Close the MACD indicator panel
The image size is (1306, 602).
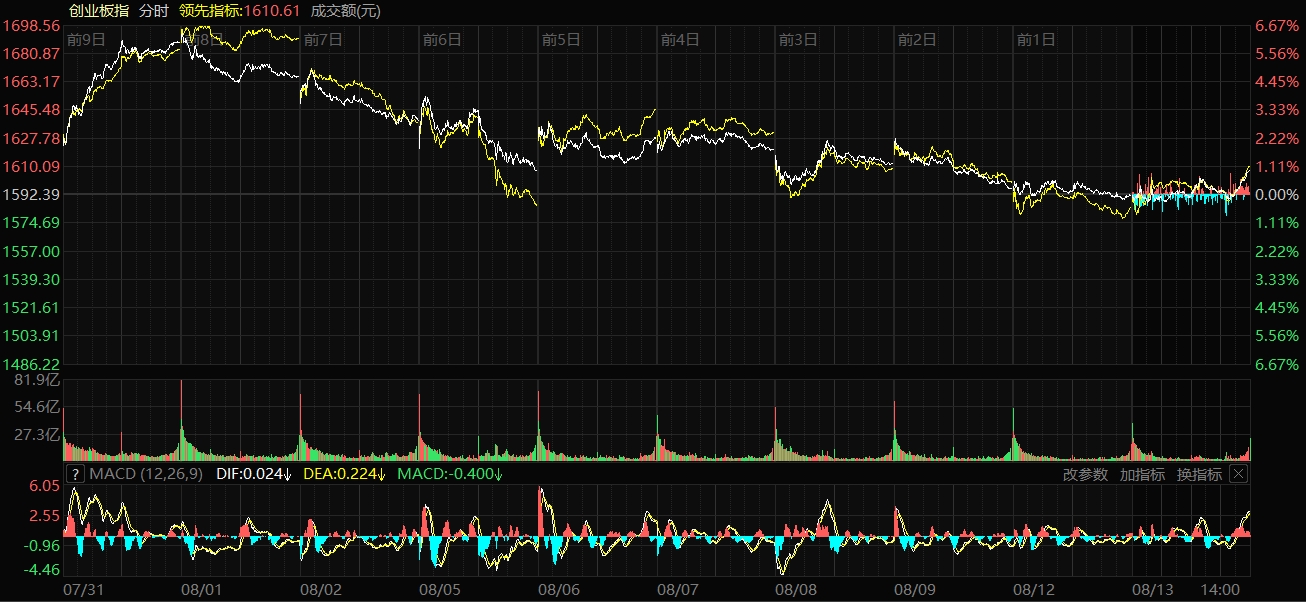pos(1239,474)
